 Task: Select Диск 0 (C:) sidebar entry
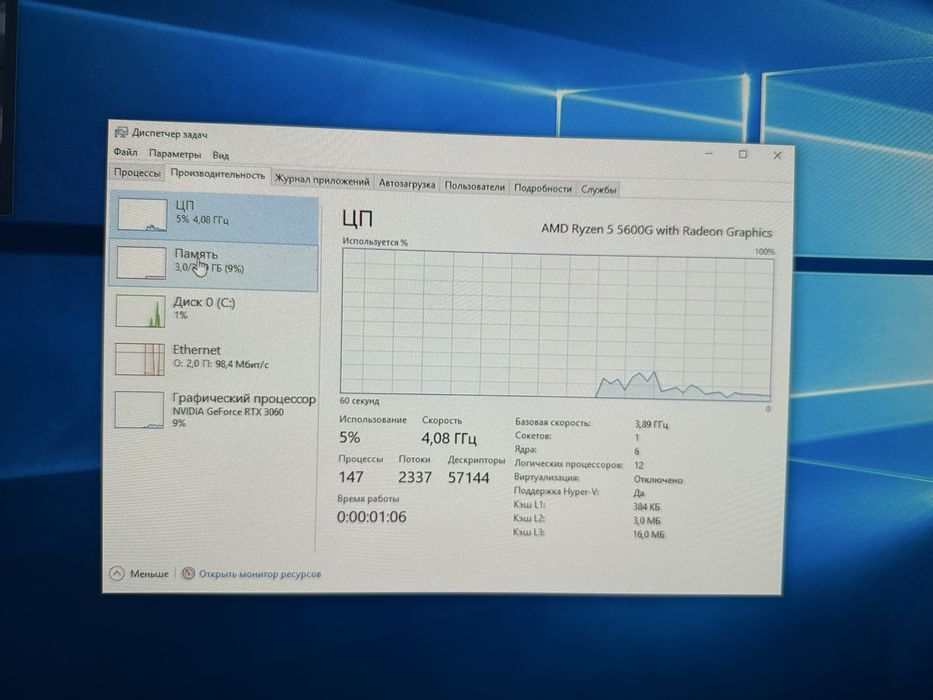pos(214,311)
